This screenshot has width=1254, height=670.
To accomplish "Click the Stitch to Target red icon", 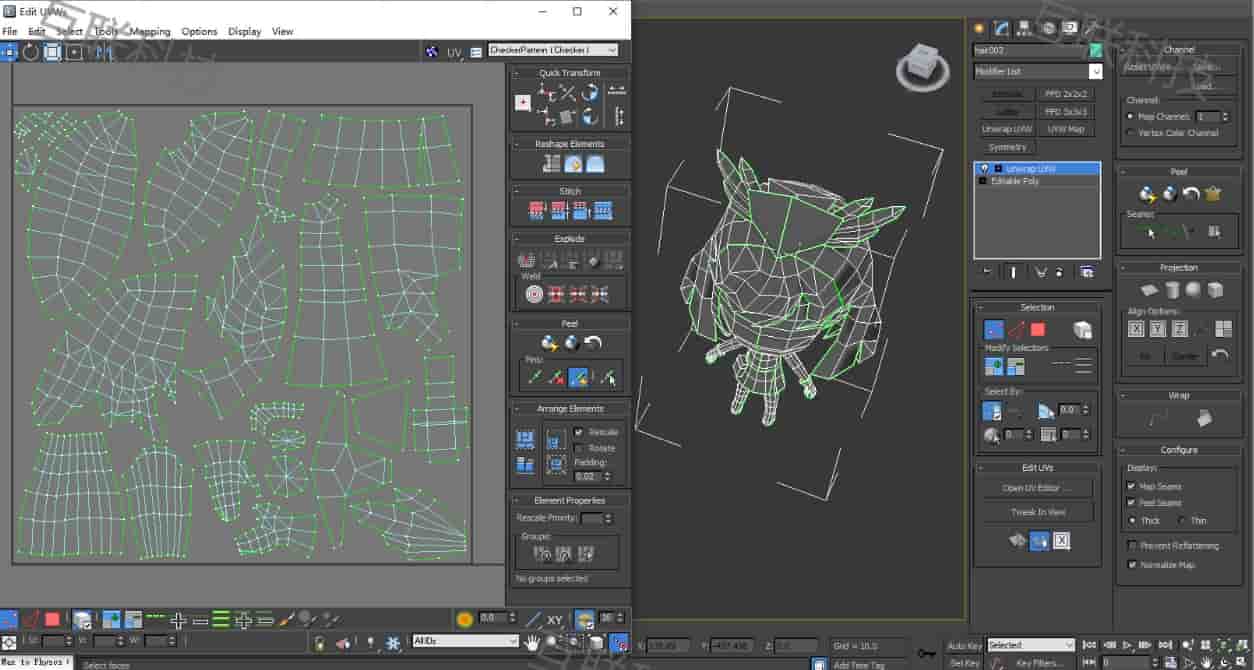I will [x=535, y=211].
